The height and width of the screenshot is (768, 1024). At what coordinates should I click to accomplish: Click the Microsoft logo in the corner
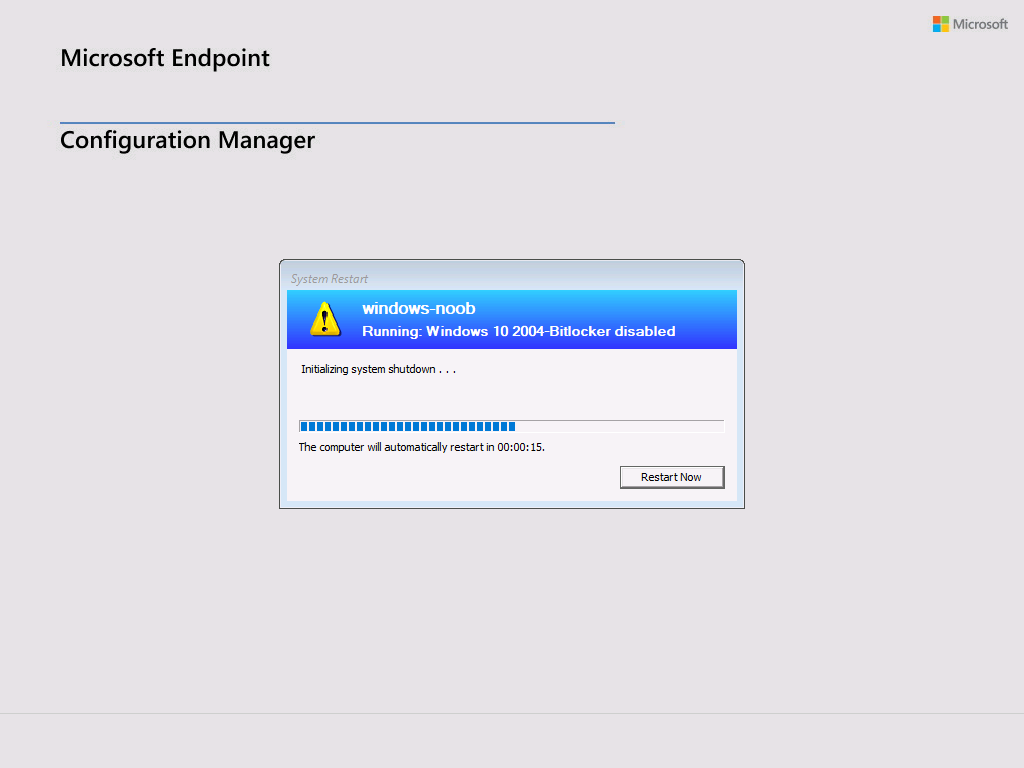(970, 24)
